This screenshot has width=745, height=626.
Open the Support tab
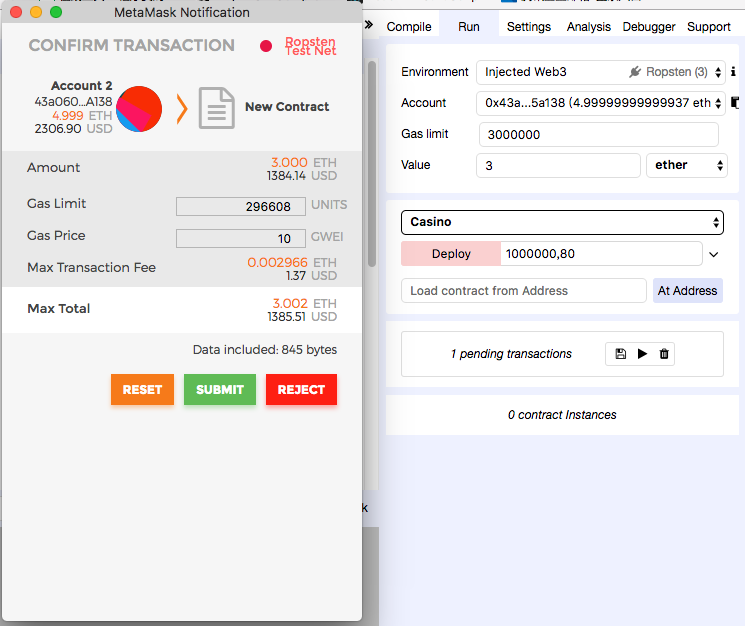pyautogui.click(x=708, y=27)
